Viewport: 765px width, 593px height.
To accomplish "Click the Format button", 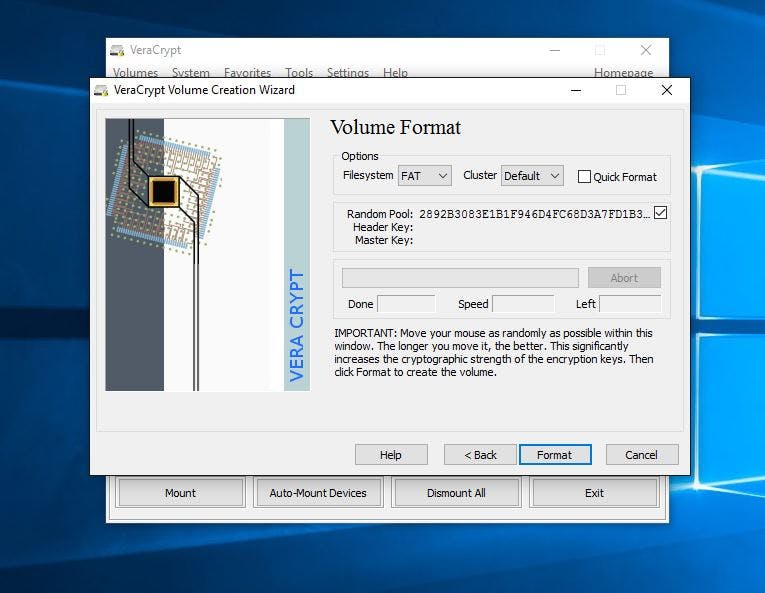I will (555, 455).
